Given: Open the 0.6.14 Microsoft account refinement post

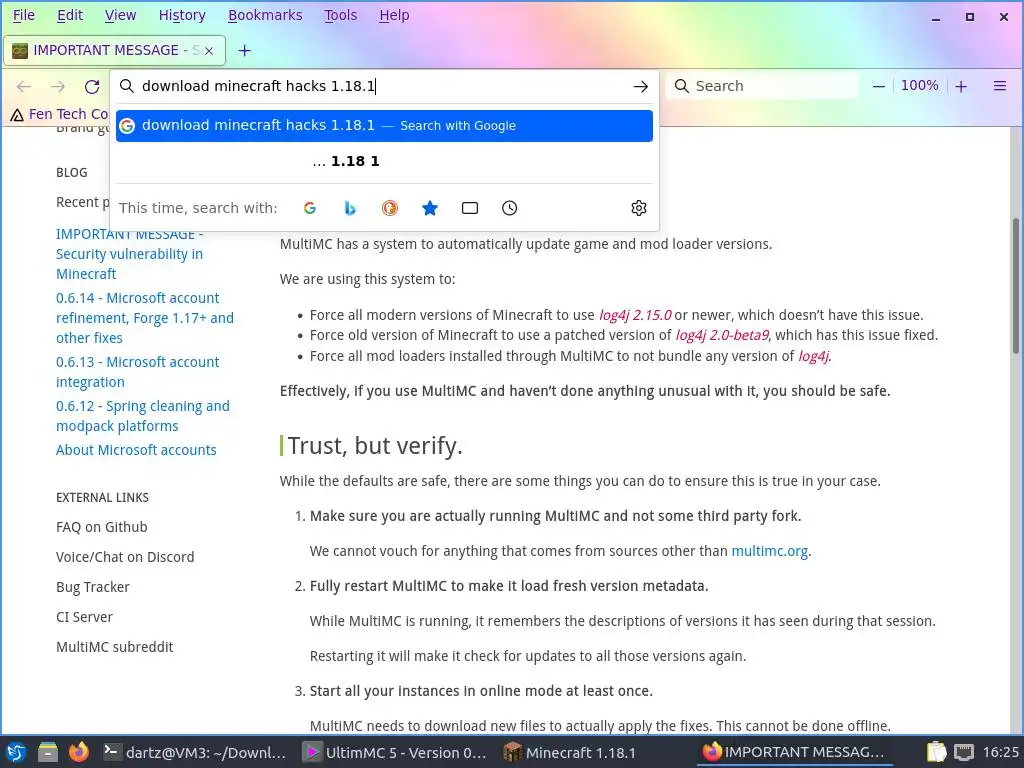Looking at the screenshot, I should [144, 318].
